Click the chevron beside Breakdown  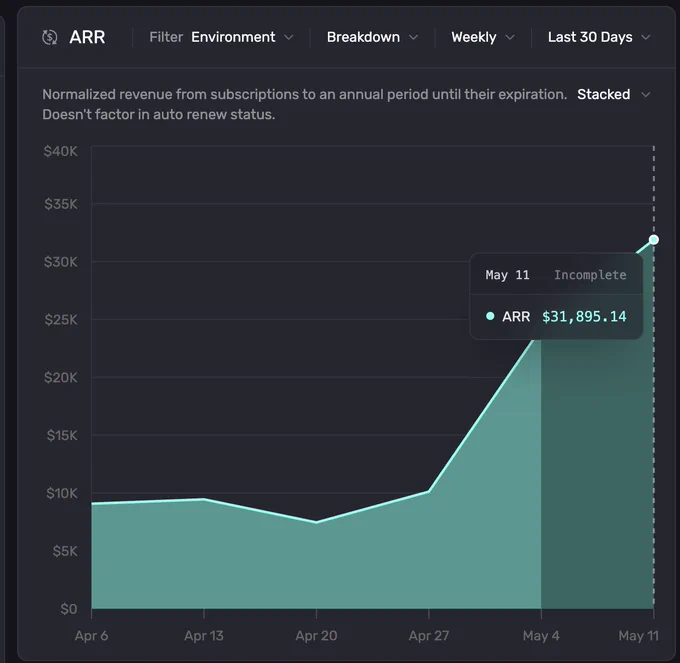(413, 38)
